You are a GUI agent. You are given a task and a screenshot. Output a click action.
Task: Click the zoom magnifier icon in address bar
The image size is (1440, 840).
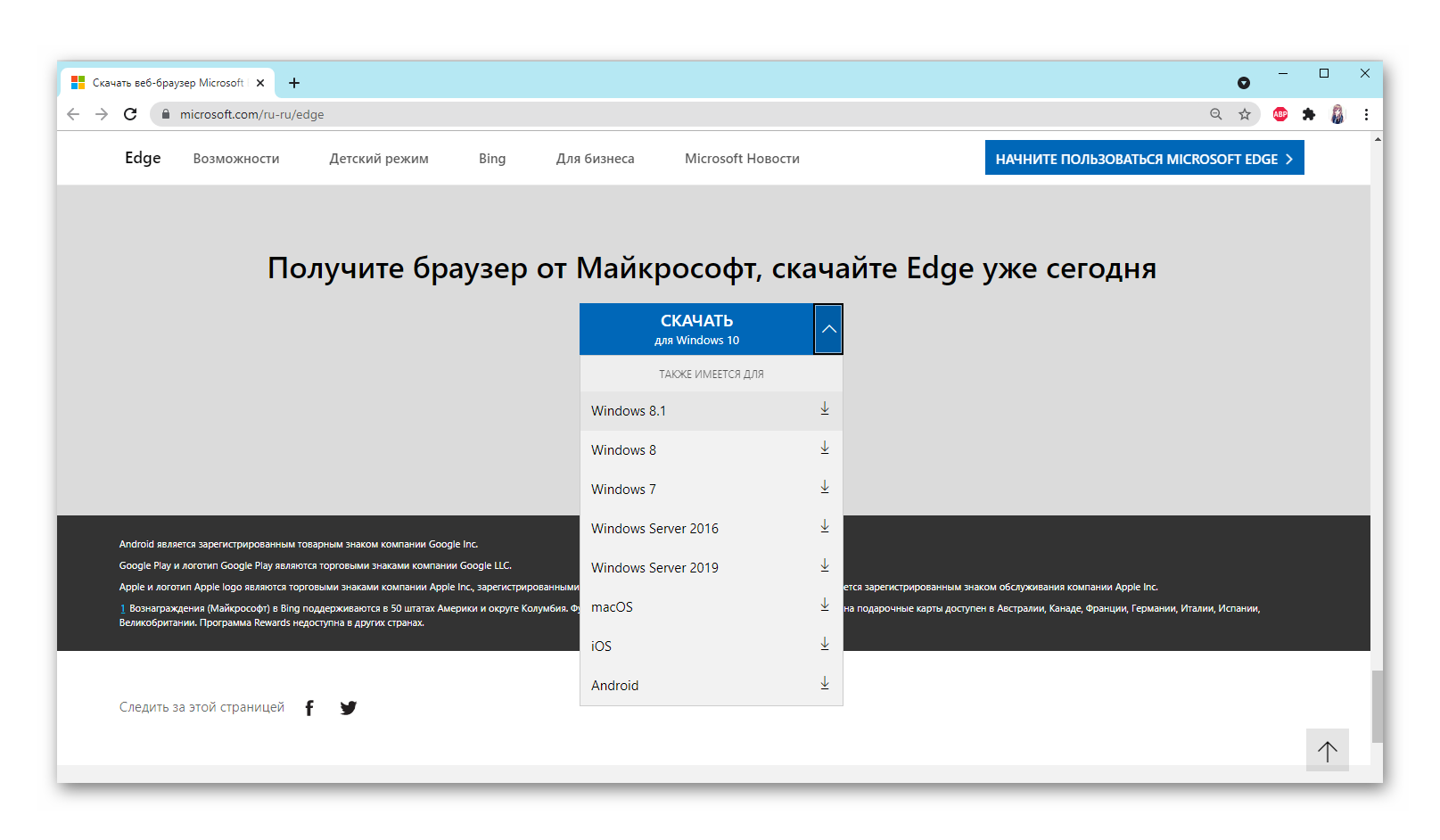pyautogui.click(x=1216, y=114)
